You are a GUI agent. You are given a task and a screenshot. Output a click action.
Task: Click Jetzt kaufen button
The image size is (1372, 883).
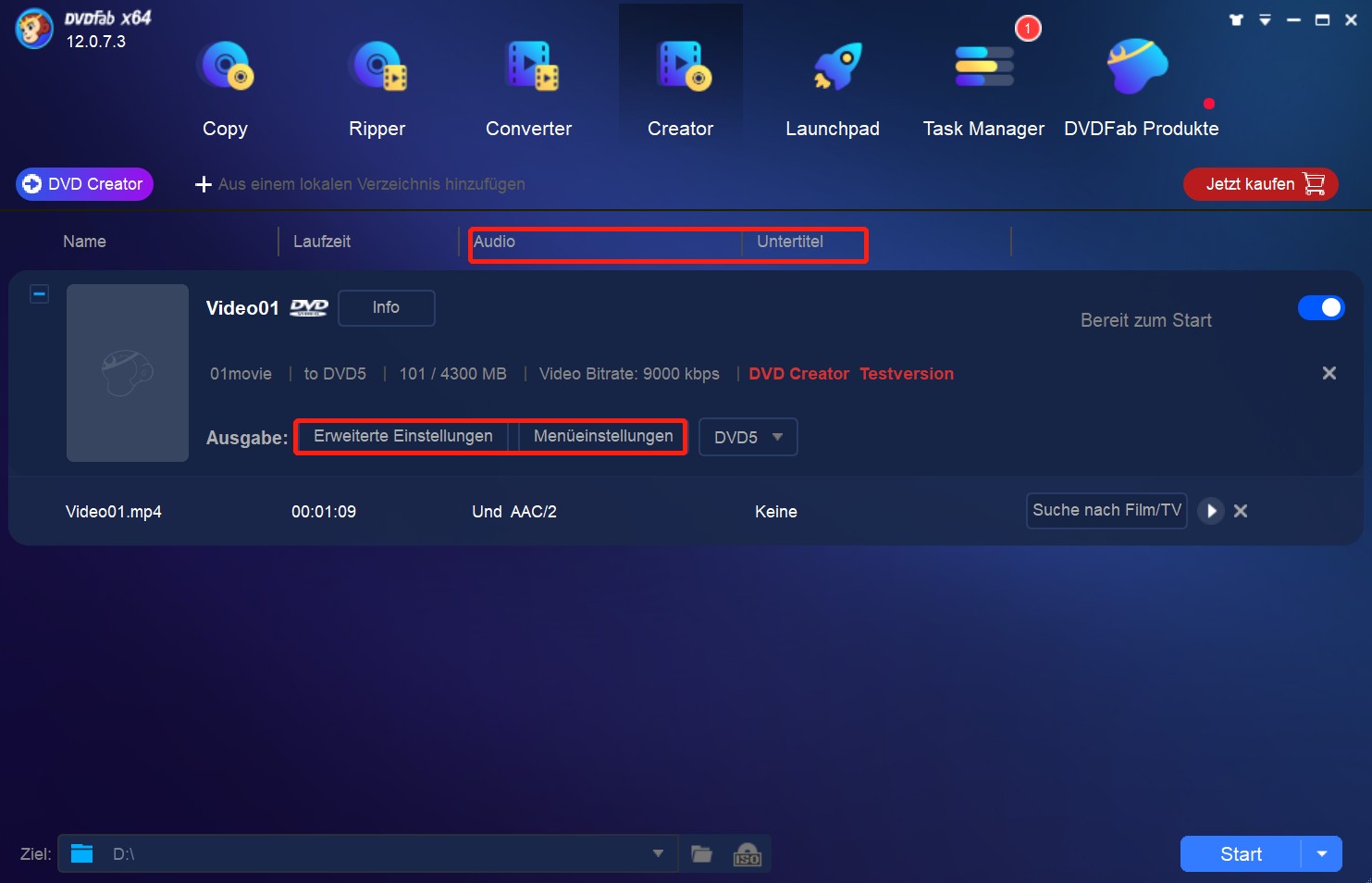[x=1261, y=184]
